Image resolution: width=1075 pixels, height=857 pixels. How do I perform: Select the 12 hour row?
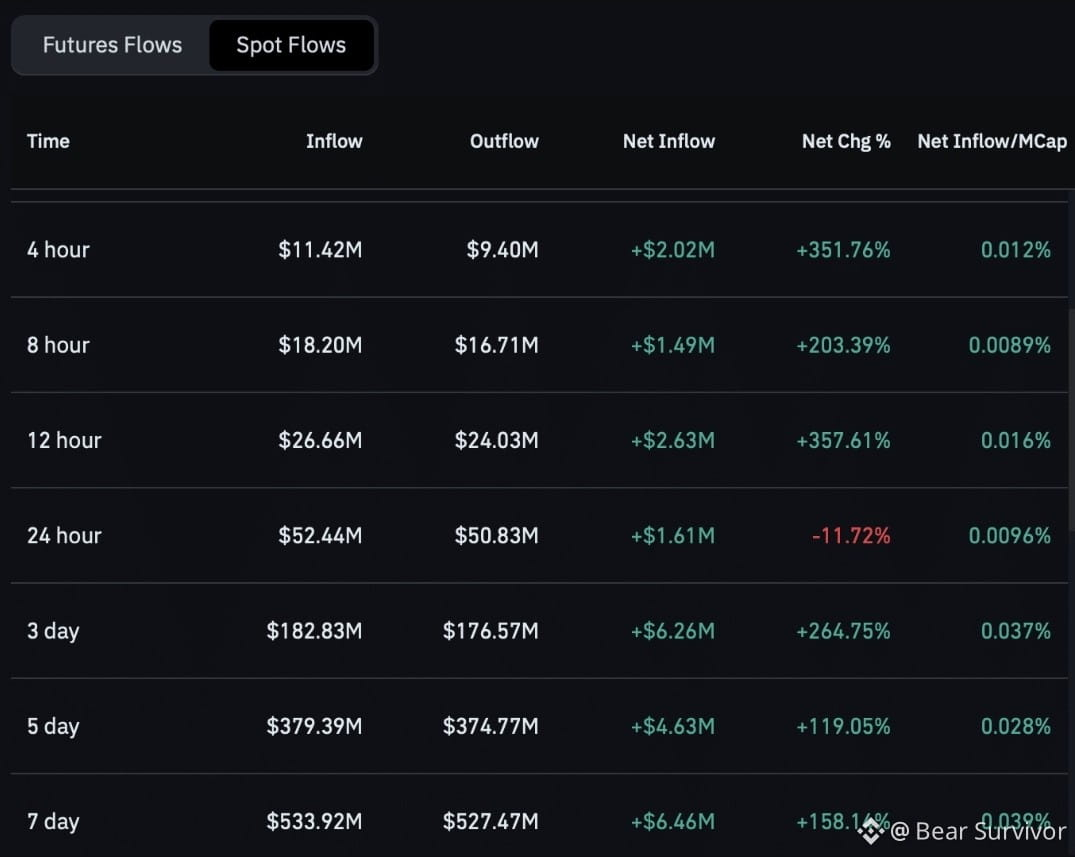coord(539,440)
